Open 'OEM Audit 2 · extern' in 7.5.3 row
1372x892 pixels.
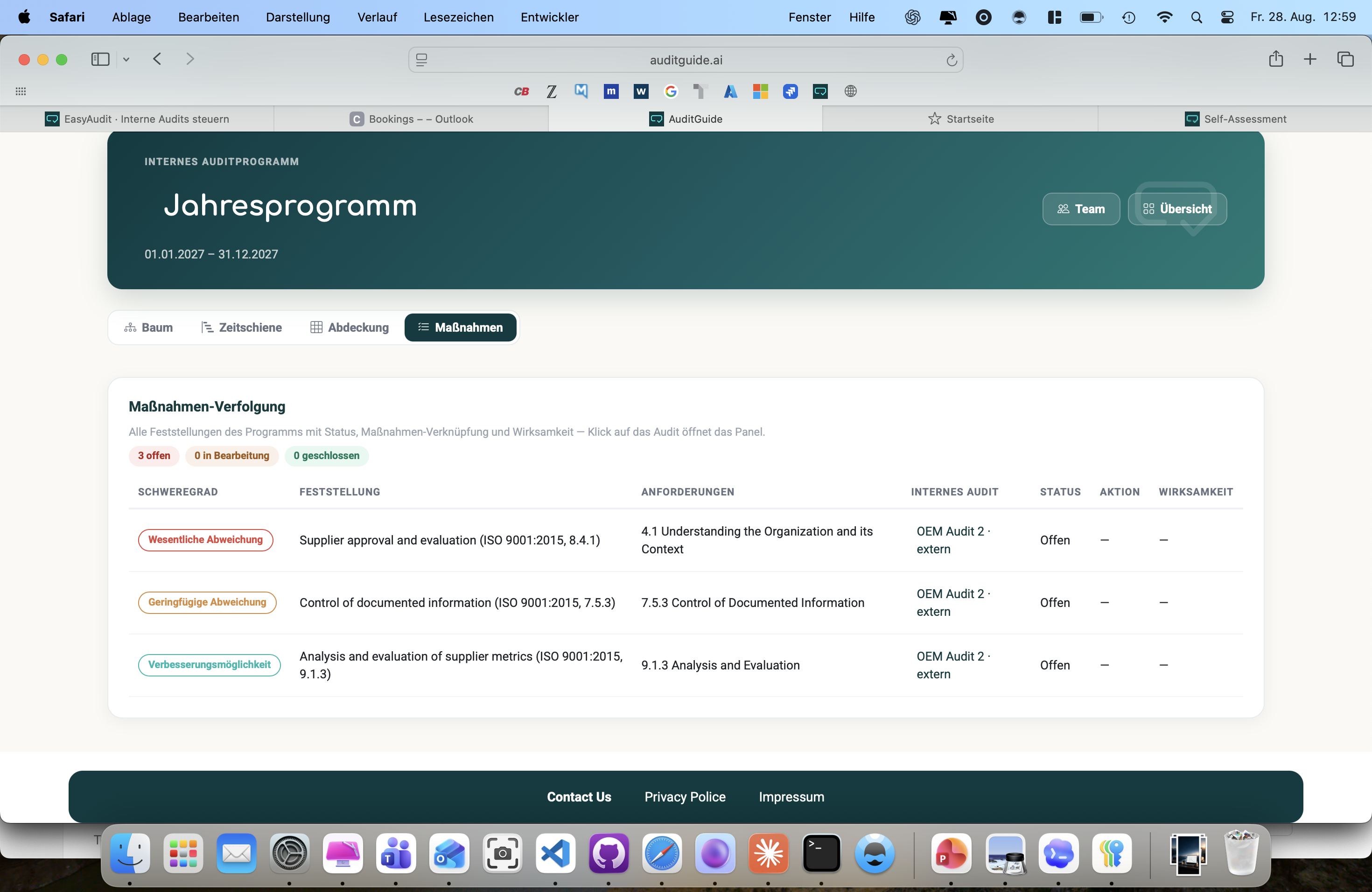pos(953,602)
